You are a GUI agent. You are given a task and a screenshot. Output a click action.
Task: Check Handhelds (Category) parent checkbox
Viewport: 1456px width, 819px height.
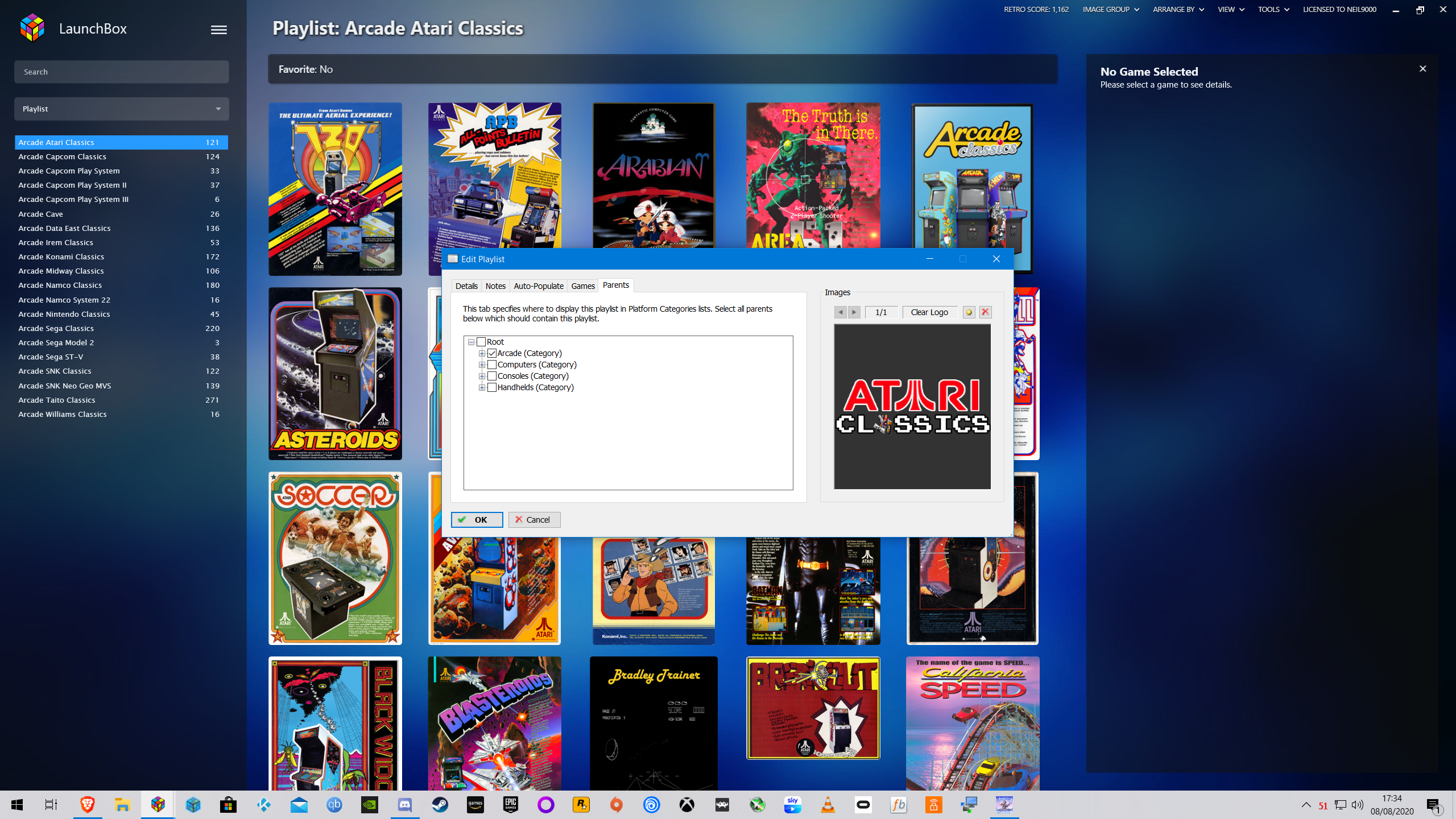click(x=492, y=387)
